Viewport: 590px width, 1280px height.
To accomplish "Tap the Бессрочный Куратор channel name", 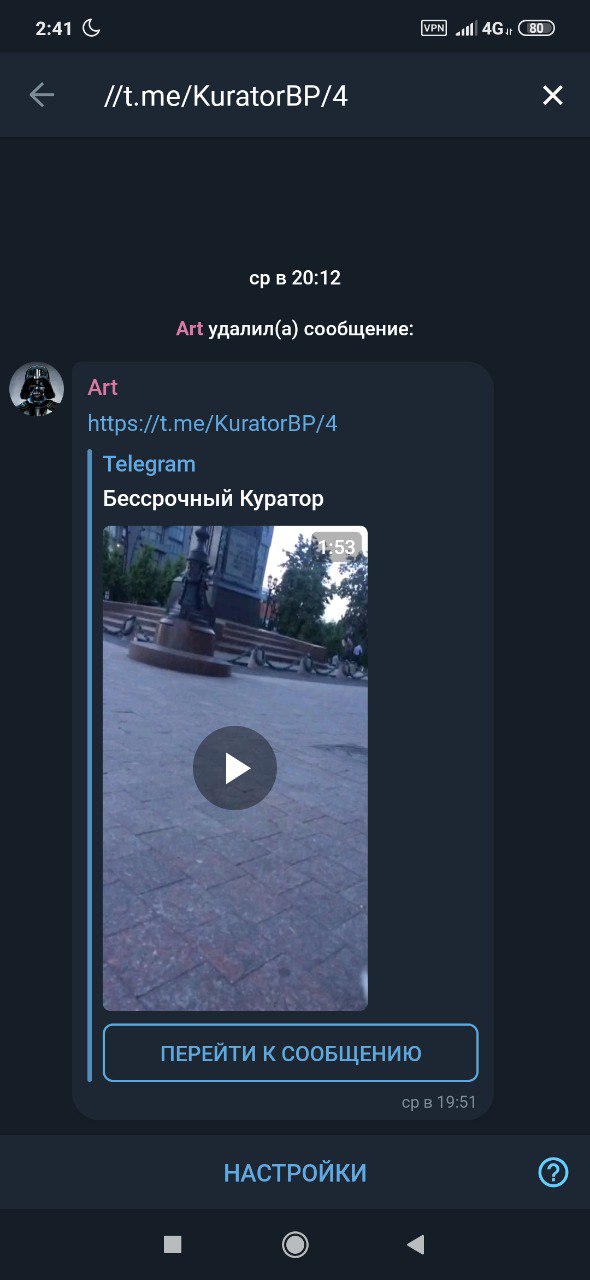I will [213, 499].
